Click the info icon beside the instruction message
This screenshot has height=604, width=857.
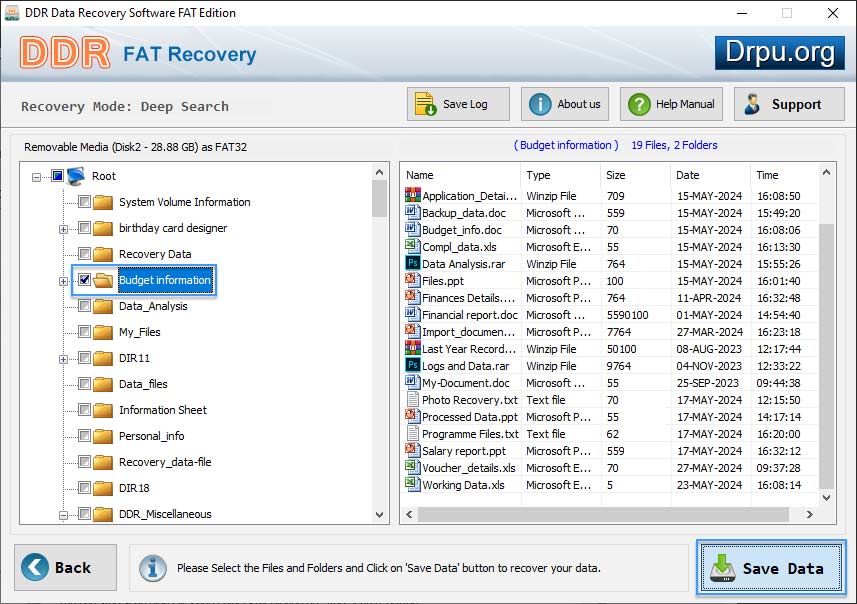153,568
